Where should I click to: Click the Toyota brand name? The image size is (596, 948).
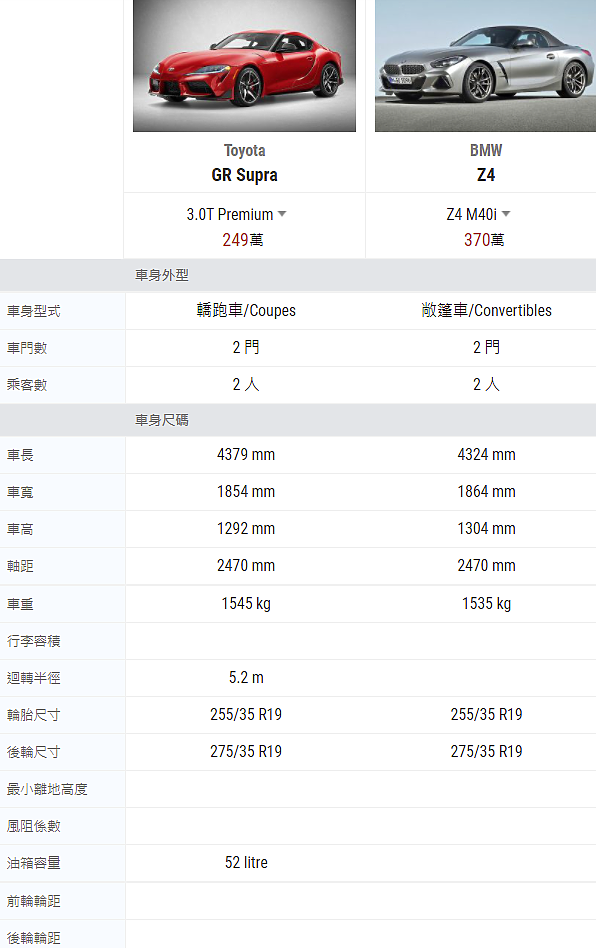tap(244, 150)
